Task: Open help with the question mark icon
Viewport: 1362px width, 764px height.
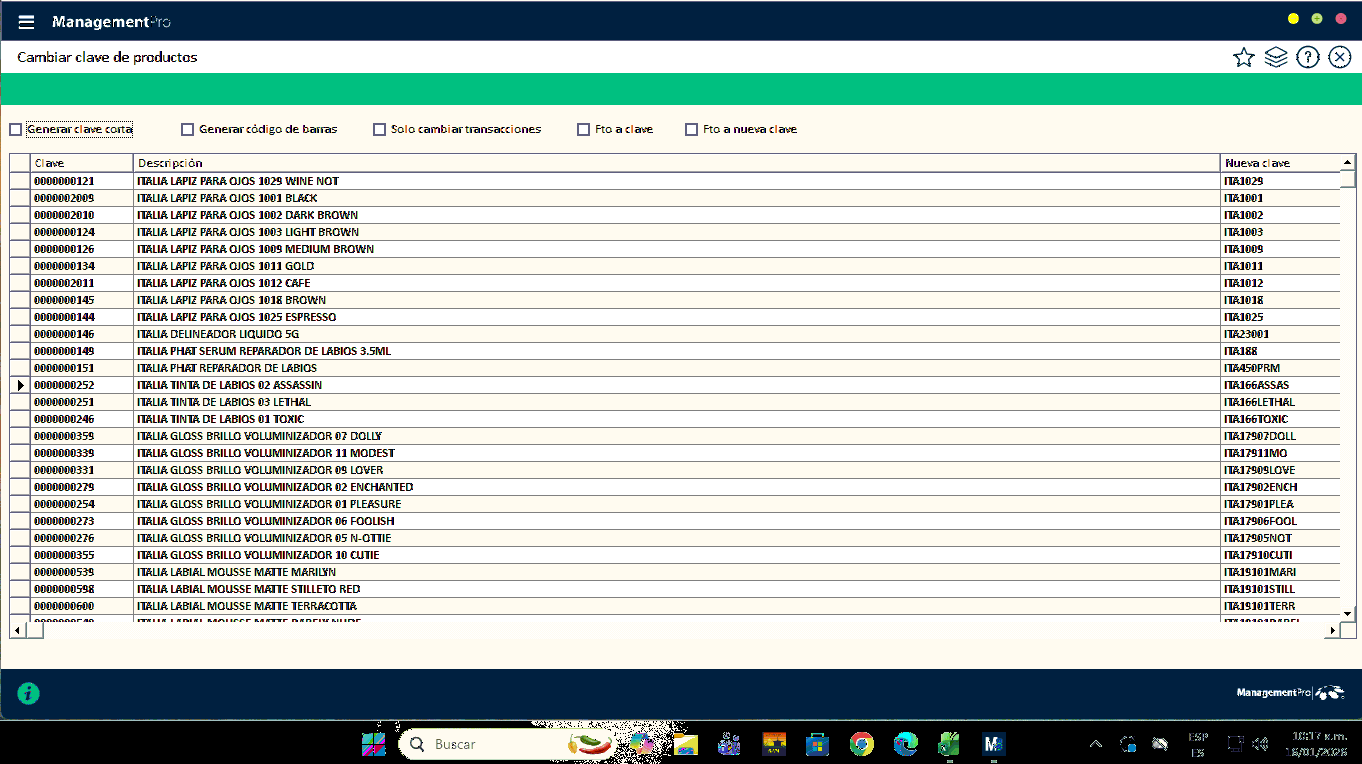Action: coord(1307,58)
